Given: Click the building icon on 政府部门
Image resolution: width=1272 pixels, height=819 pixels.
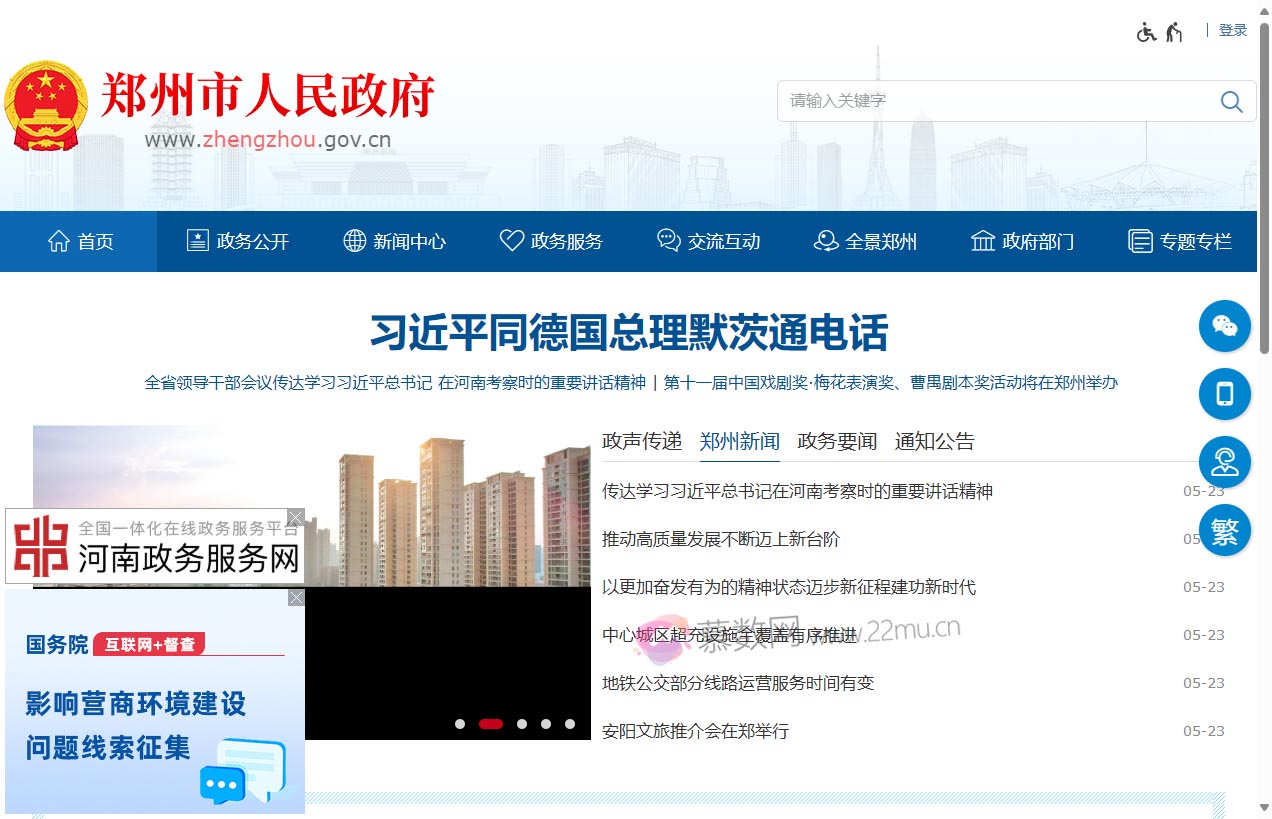Looking at the screenshot, I should [x=982, y=240].
